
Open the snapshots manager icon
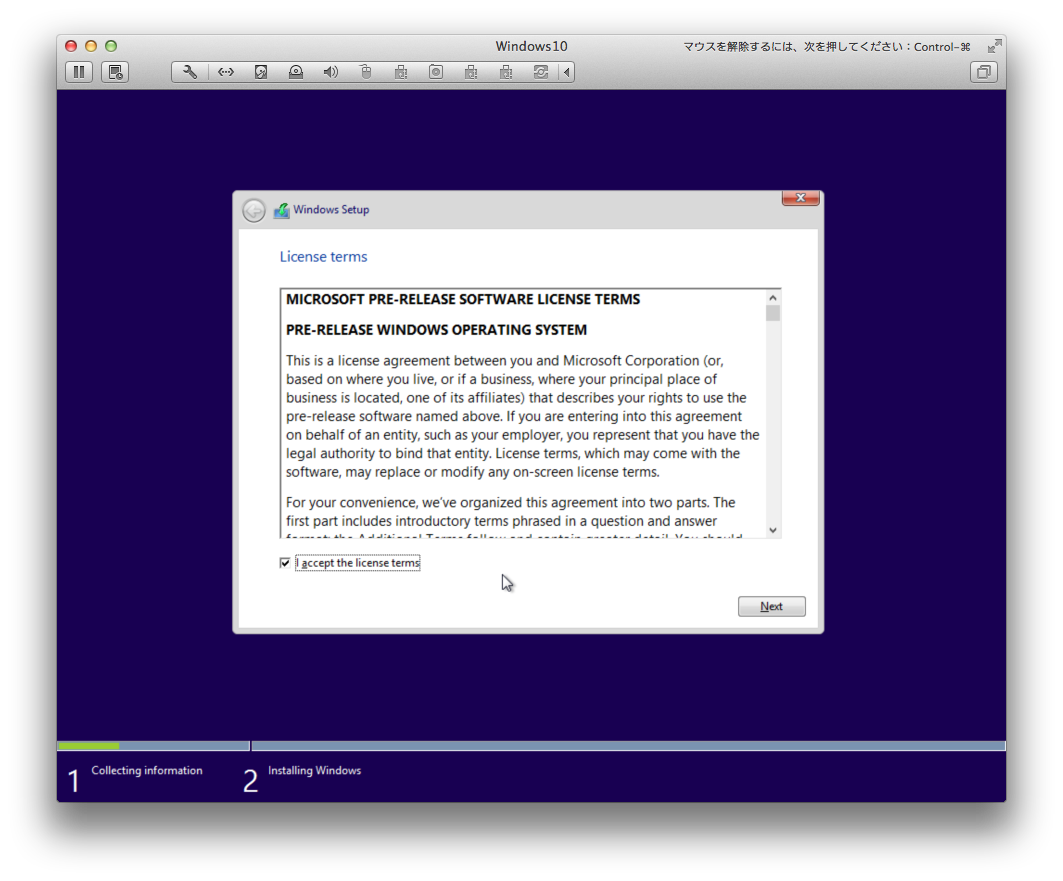coord(115,72)
